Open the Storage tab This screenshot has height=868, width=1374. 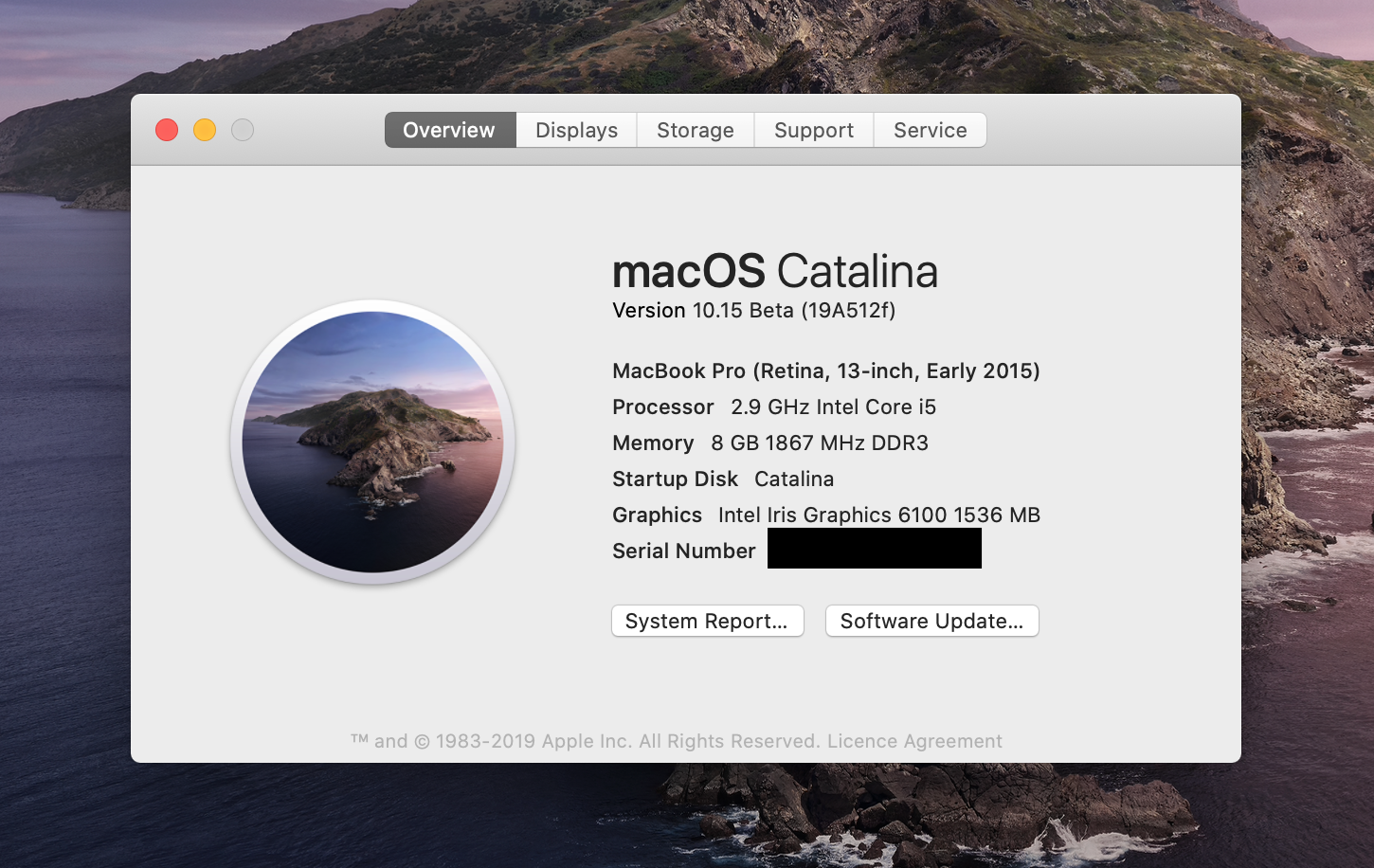695,130
